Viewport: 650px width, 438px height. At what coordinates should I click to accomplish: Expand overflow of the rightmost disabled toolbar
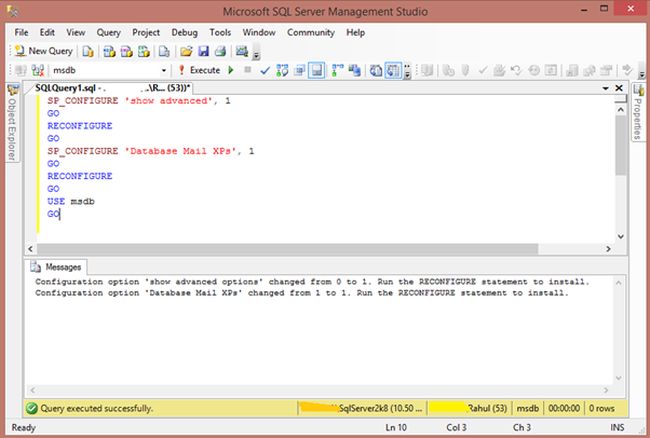(x=642, y=75)
